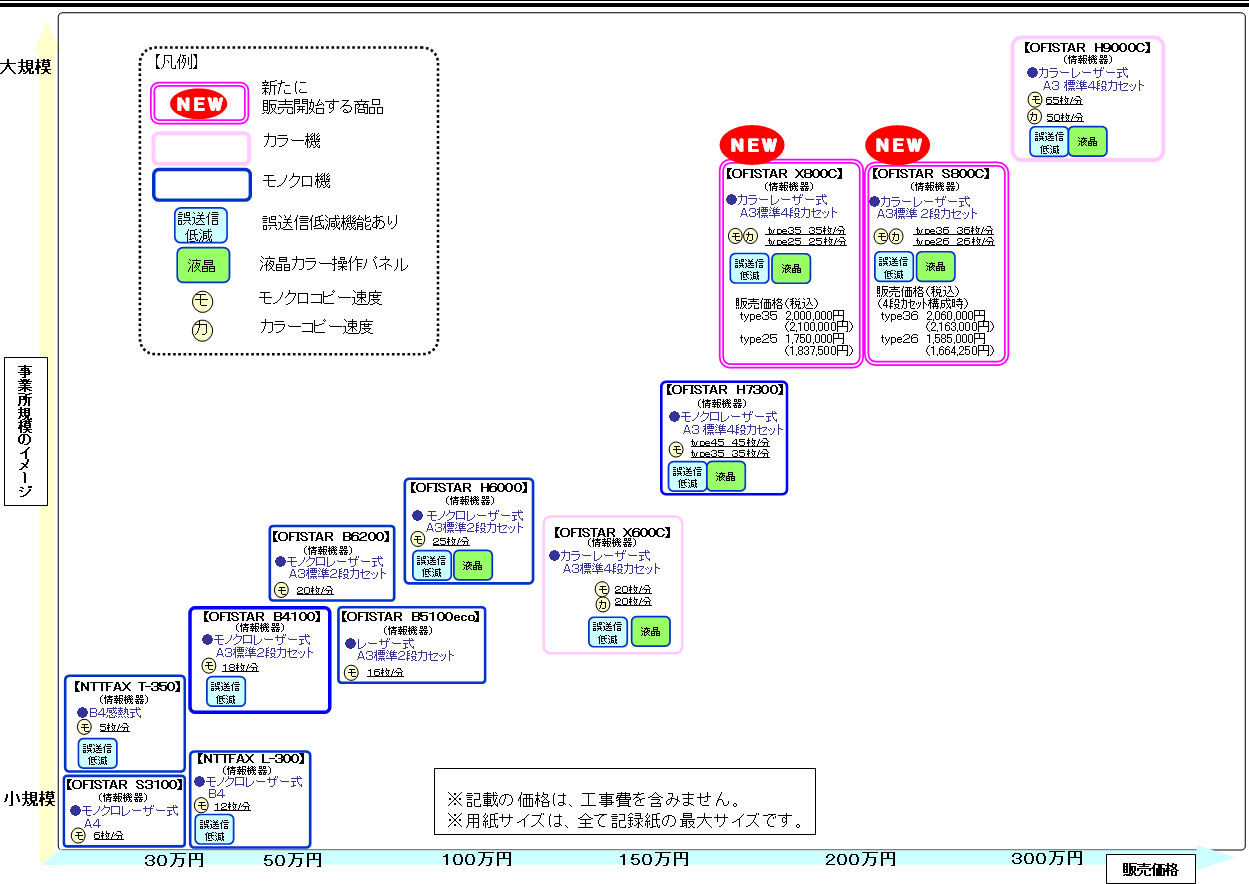
Task: Click the モ icon beside 65枚/分 in H9000C
Action: pos(1036,99)
